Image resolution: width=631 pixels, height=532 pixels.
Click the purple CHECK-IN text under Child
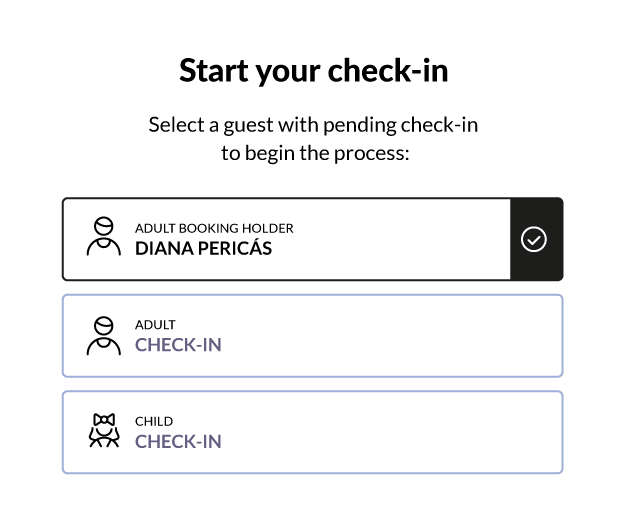(178, 441)
